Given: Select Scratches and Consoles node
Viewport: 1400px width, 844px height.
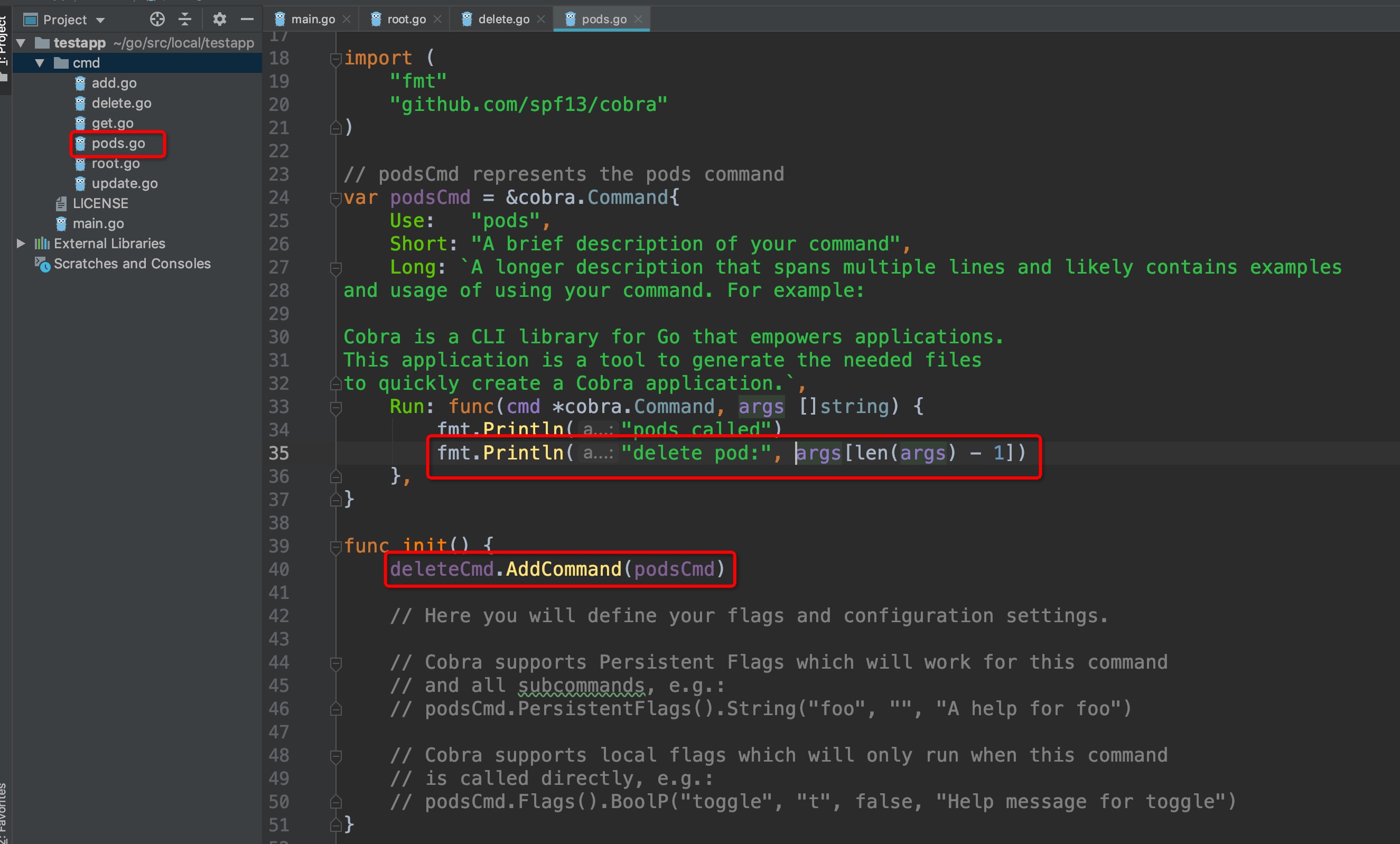Looking at the screenshot, I should [x=132, y=264].
